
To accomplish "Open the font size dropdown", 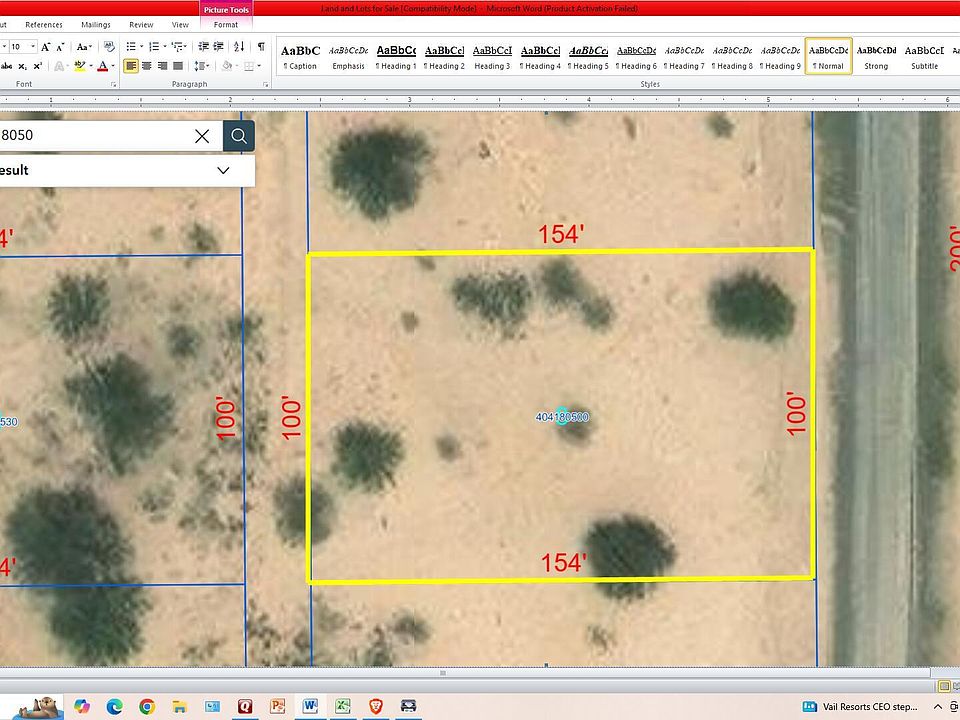I will point(33,46).
